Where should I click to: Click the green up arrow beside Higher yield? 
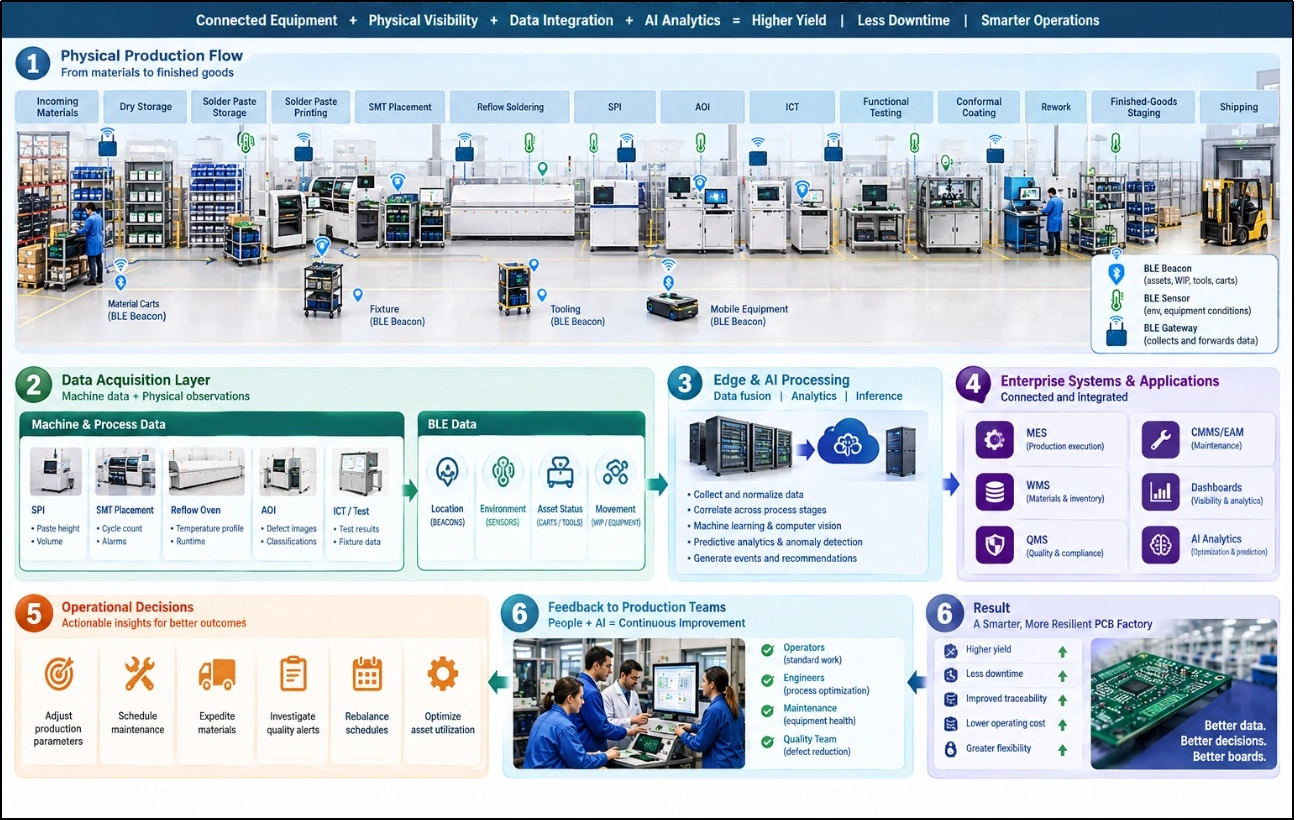[x=1062, y=651]
